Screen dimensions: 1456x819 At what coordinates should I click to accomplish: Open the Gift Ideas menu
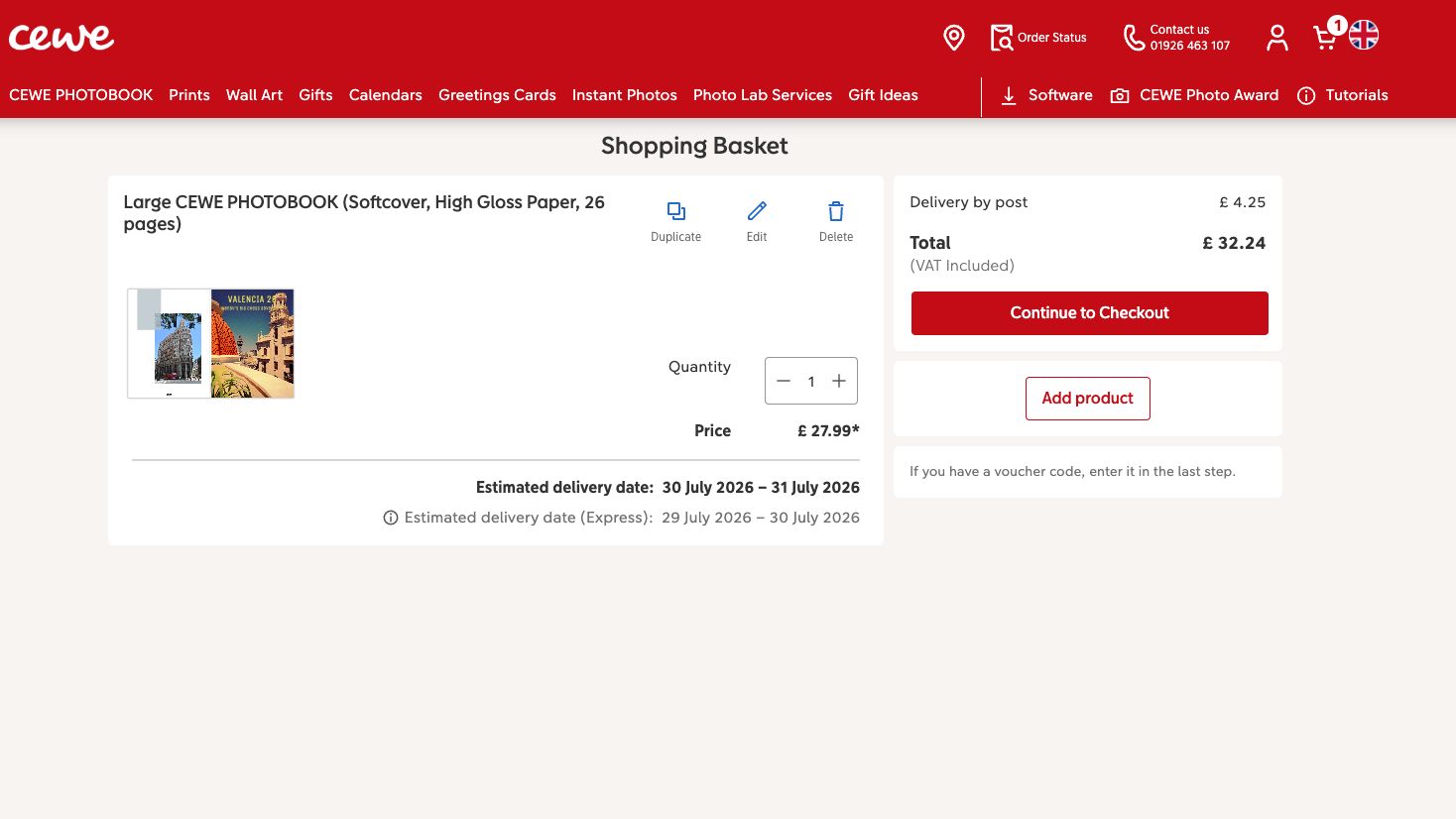click(883, 95)
